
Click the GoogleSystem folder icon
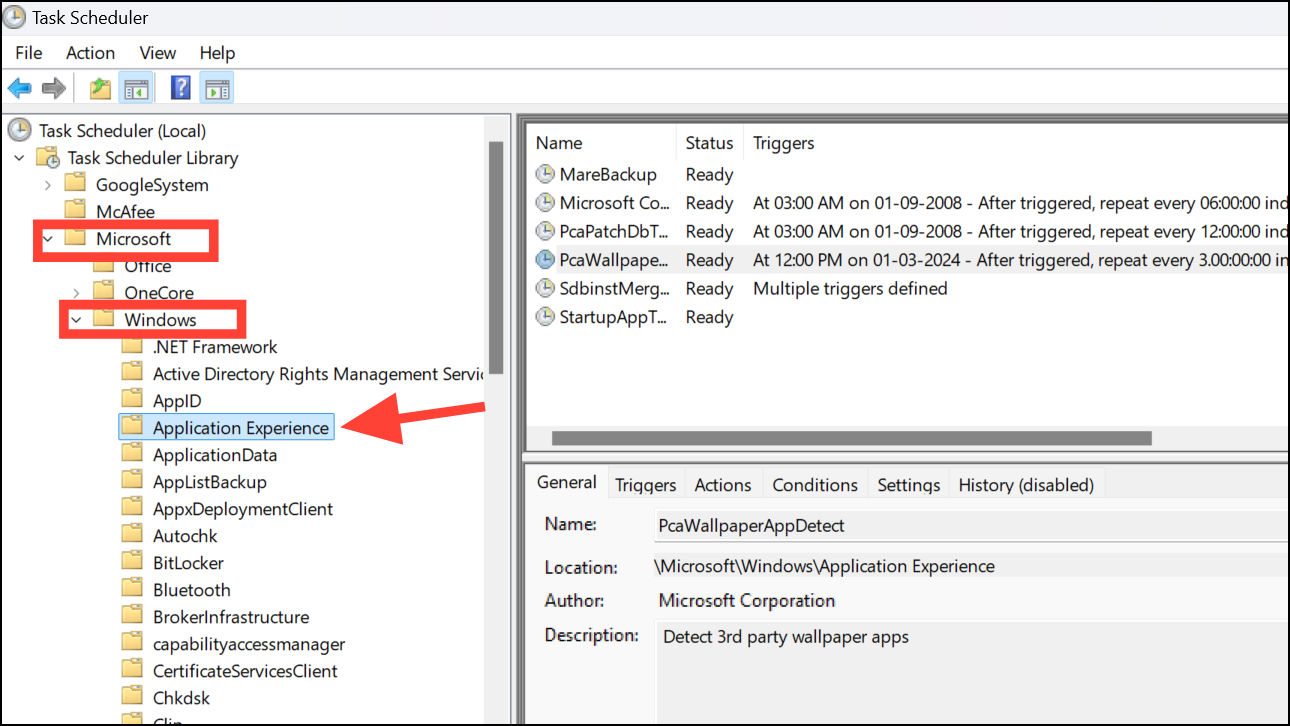coord(76,184)
